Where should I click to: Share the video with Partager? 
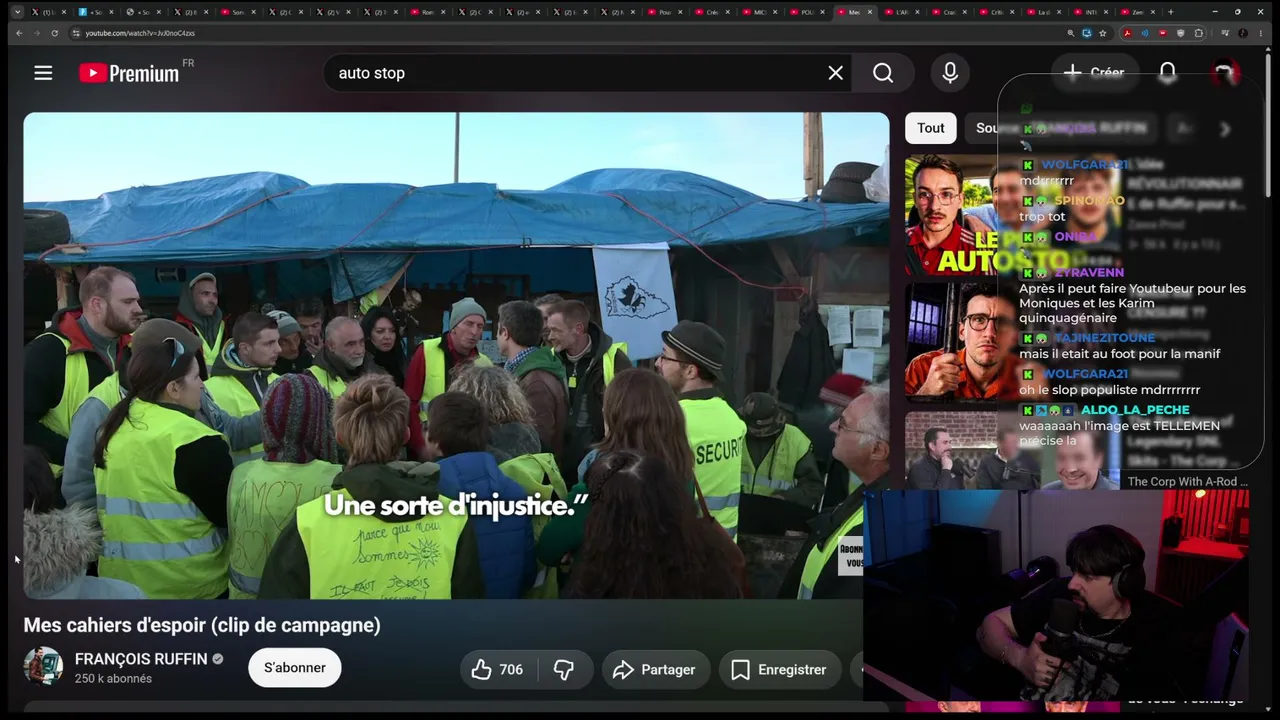tap(656, 669)
